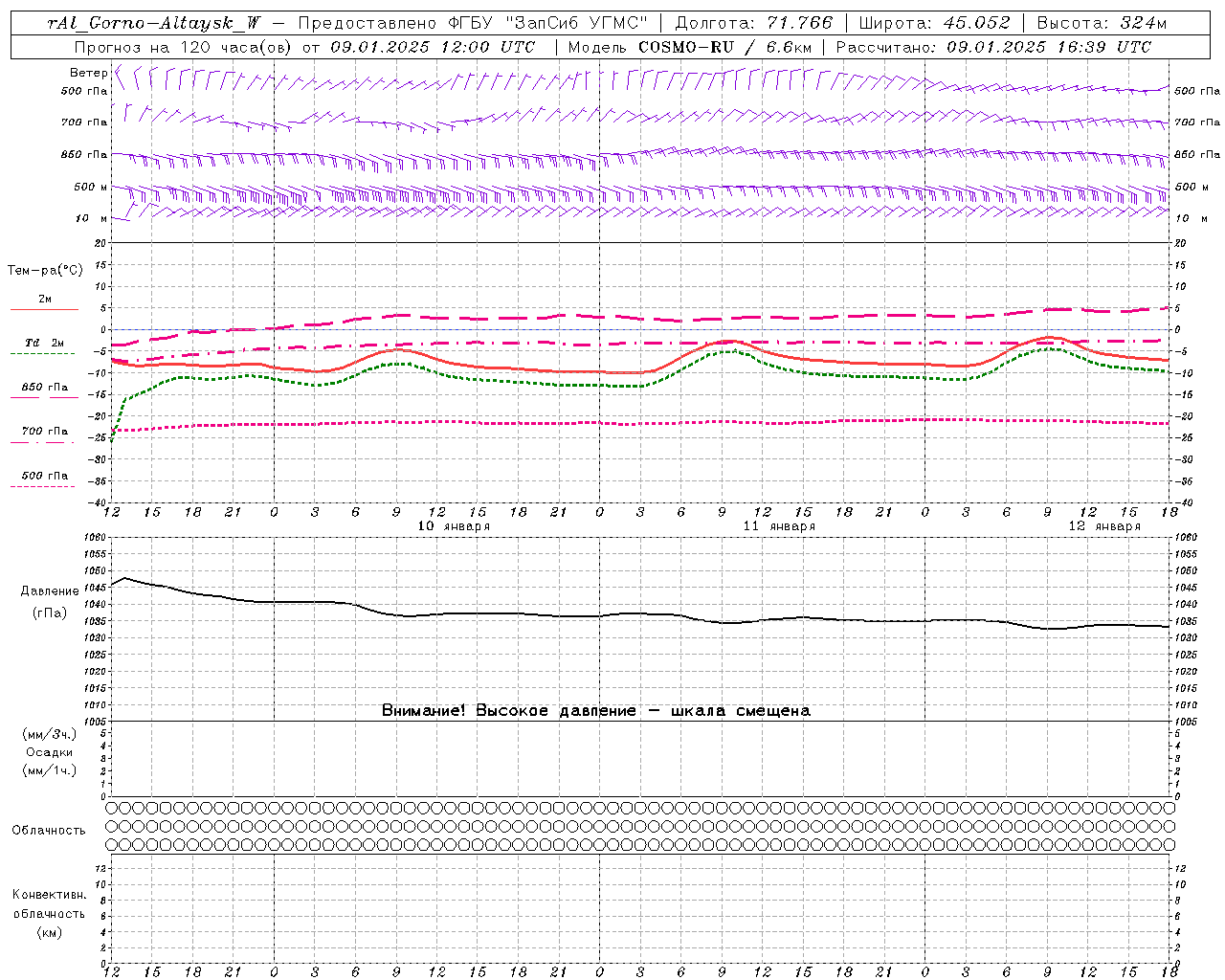Click the Осадки precipitation label
The width and height of the screenshot is (1225, 980).
tap(50, 752)
